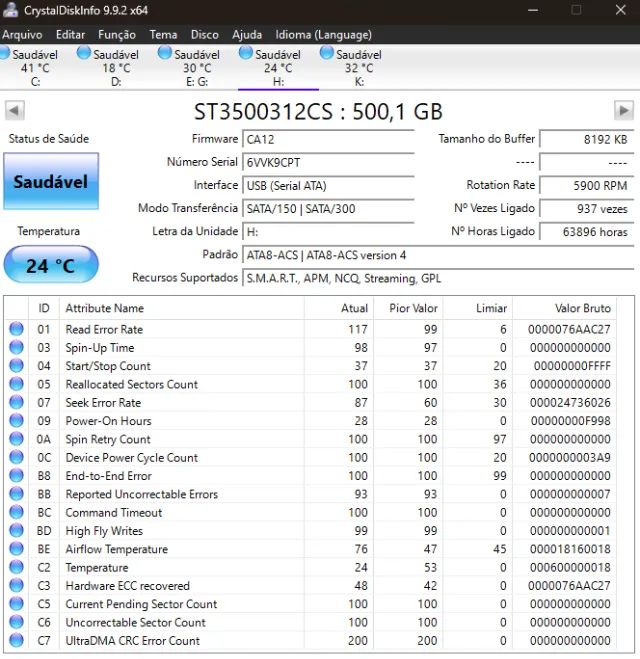Click the Firmware field showing CA12
The width and height of the screenshot is (640, 659).
(x=328, y=139)
